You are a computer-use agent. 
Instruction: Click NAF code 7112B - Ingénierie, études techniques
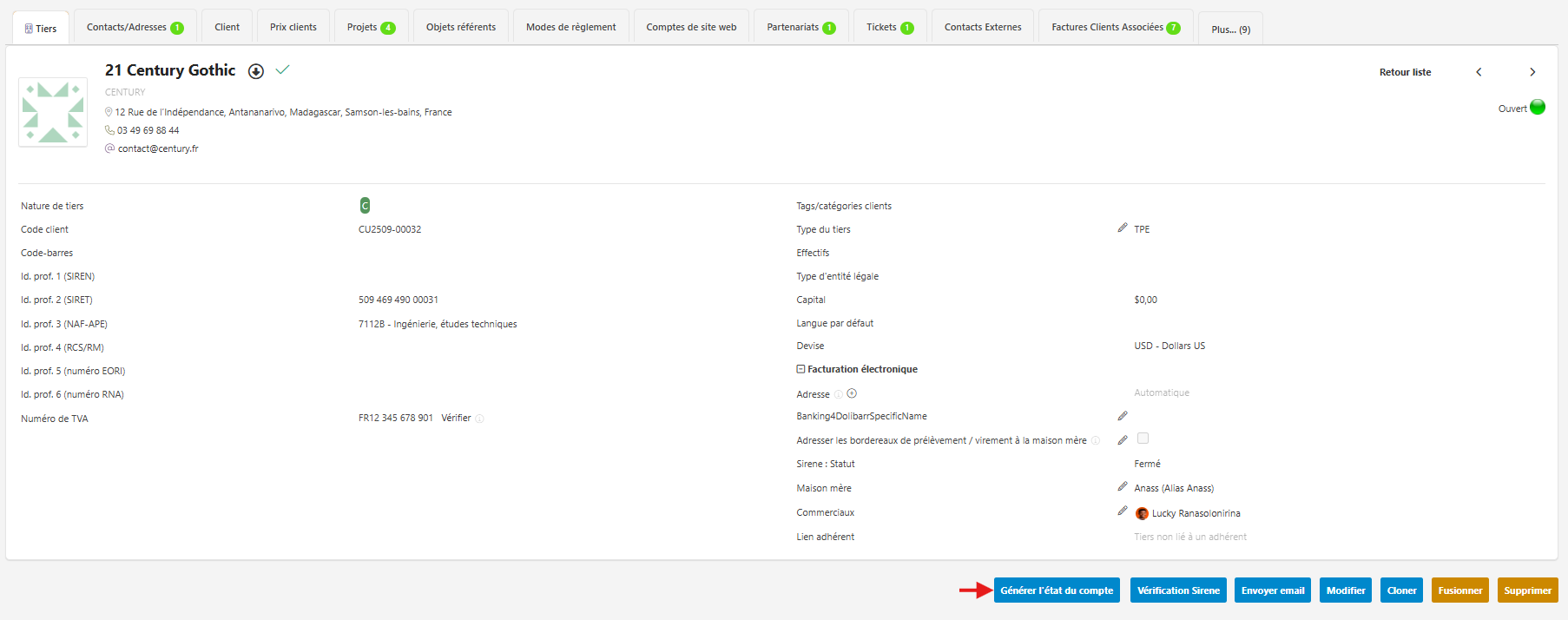coord(438,324)
